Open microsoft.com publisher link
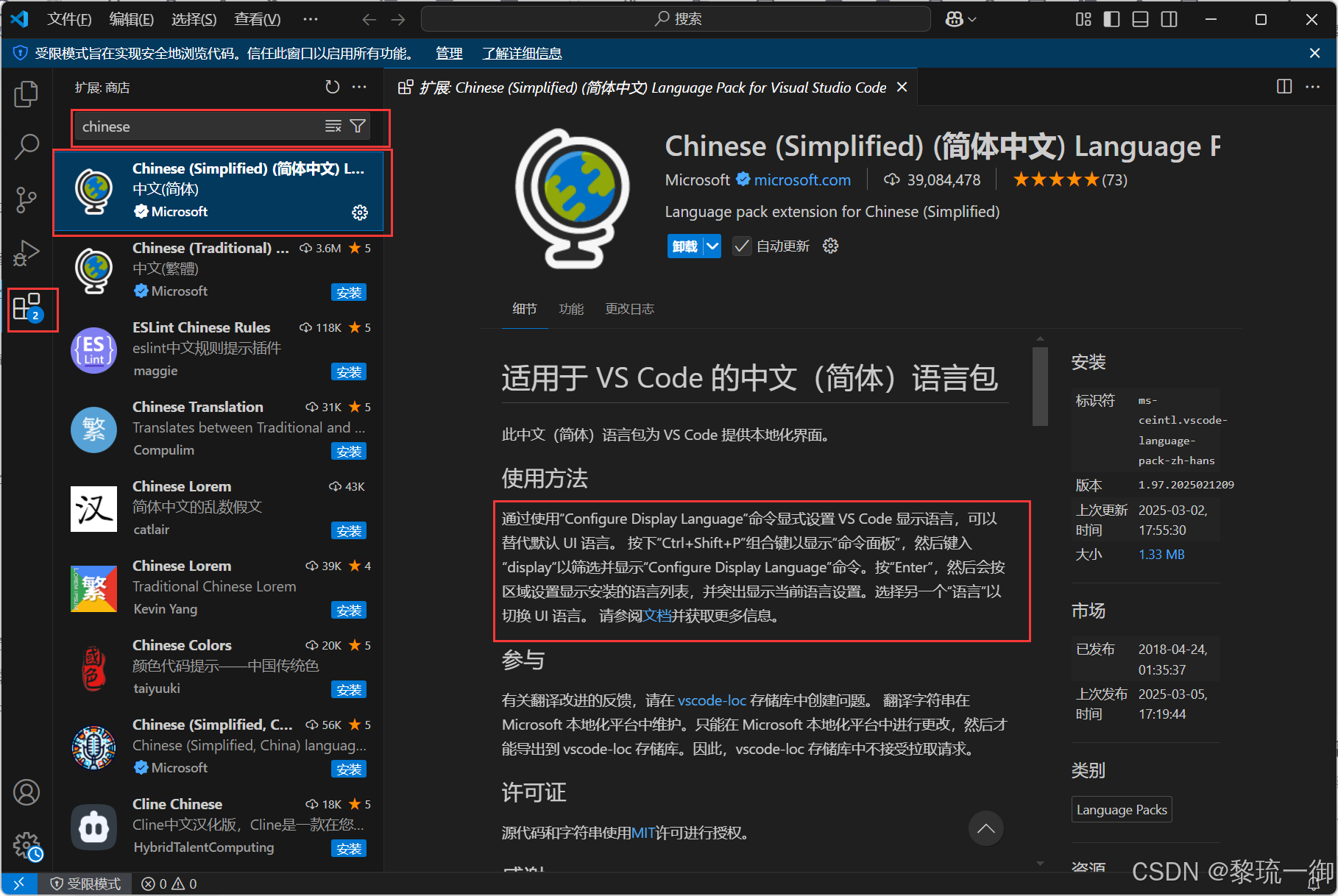 [x=802, y=180]
